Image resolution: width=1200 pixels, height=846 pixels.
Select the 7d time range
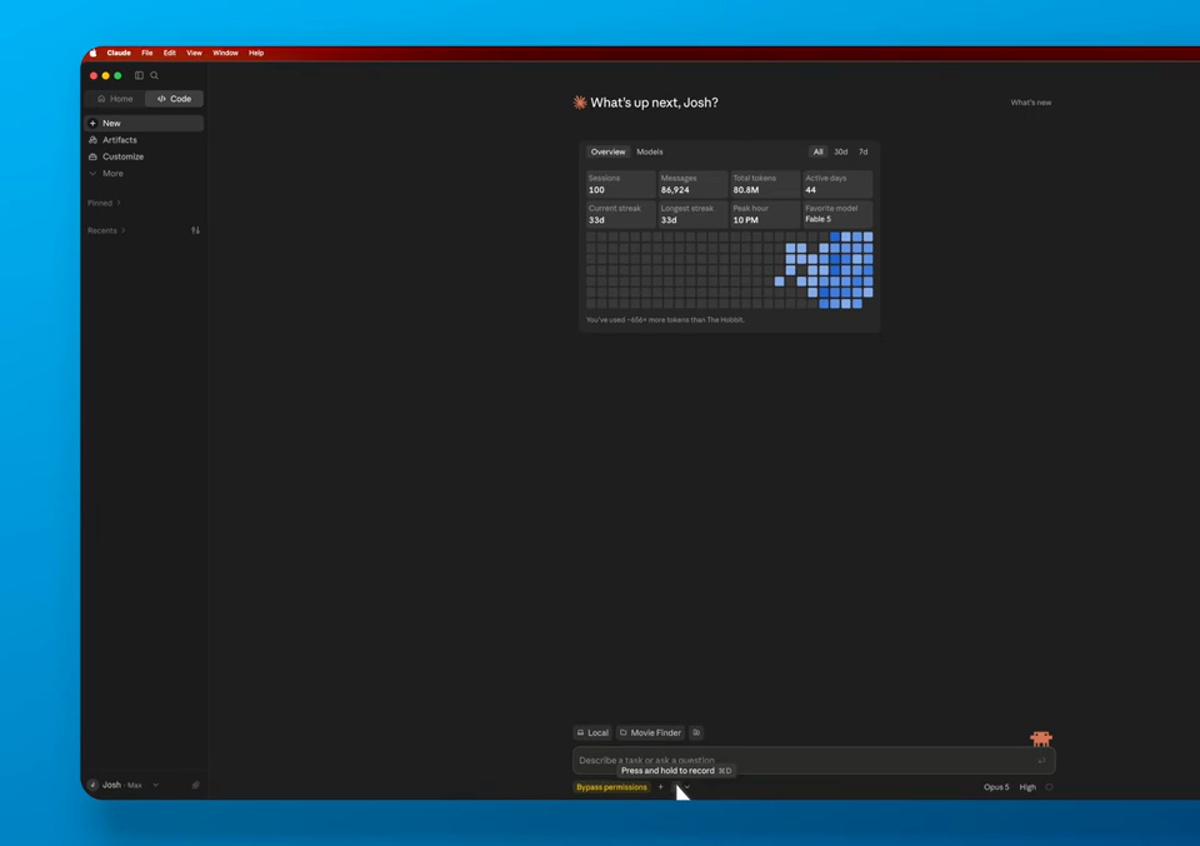click(x=863, y=152)
